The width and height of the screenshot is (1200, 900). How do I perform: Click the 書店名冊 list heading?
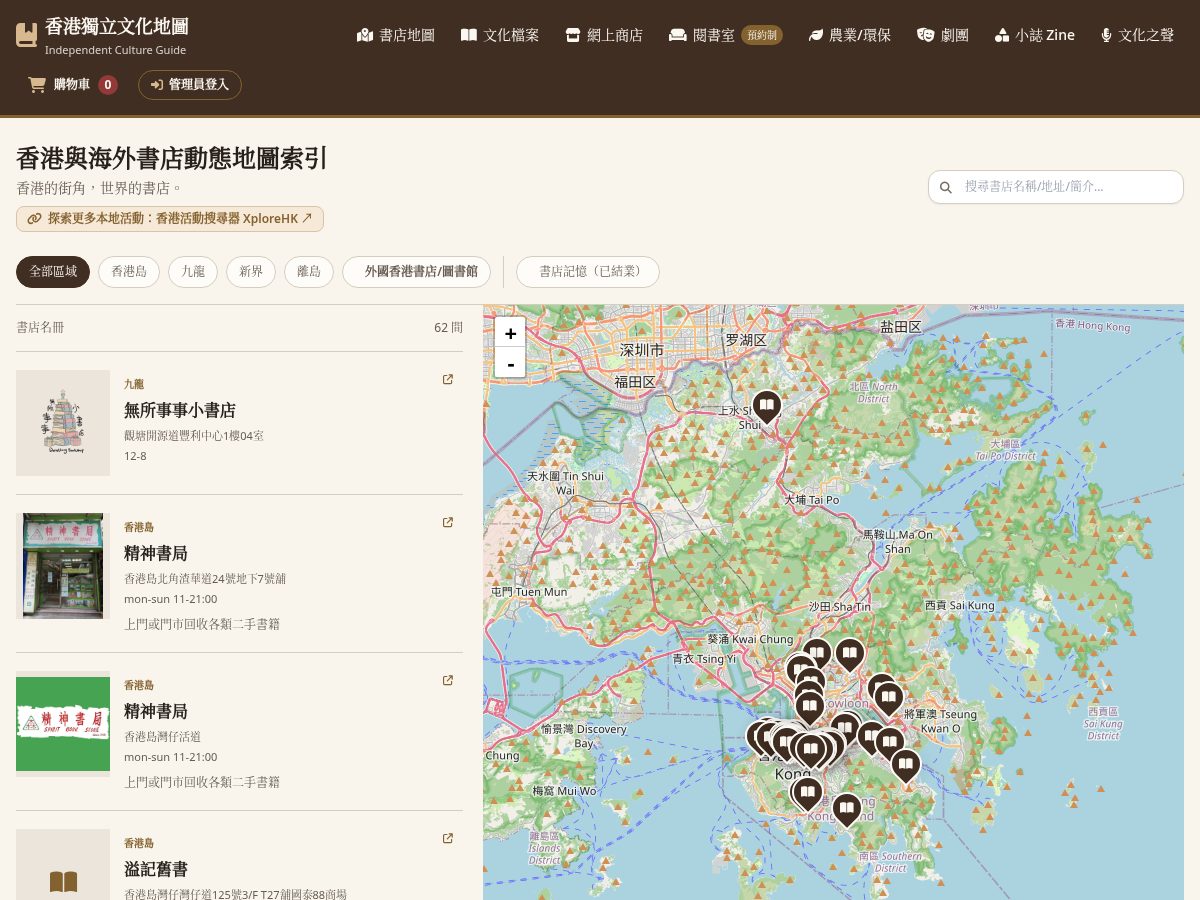pos(40,327)
